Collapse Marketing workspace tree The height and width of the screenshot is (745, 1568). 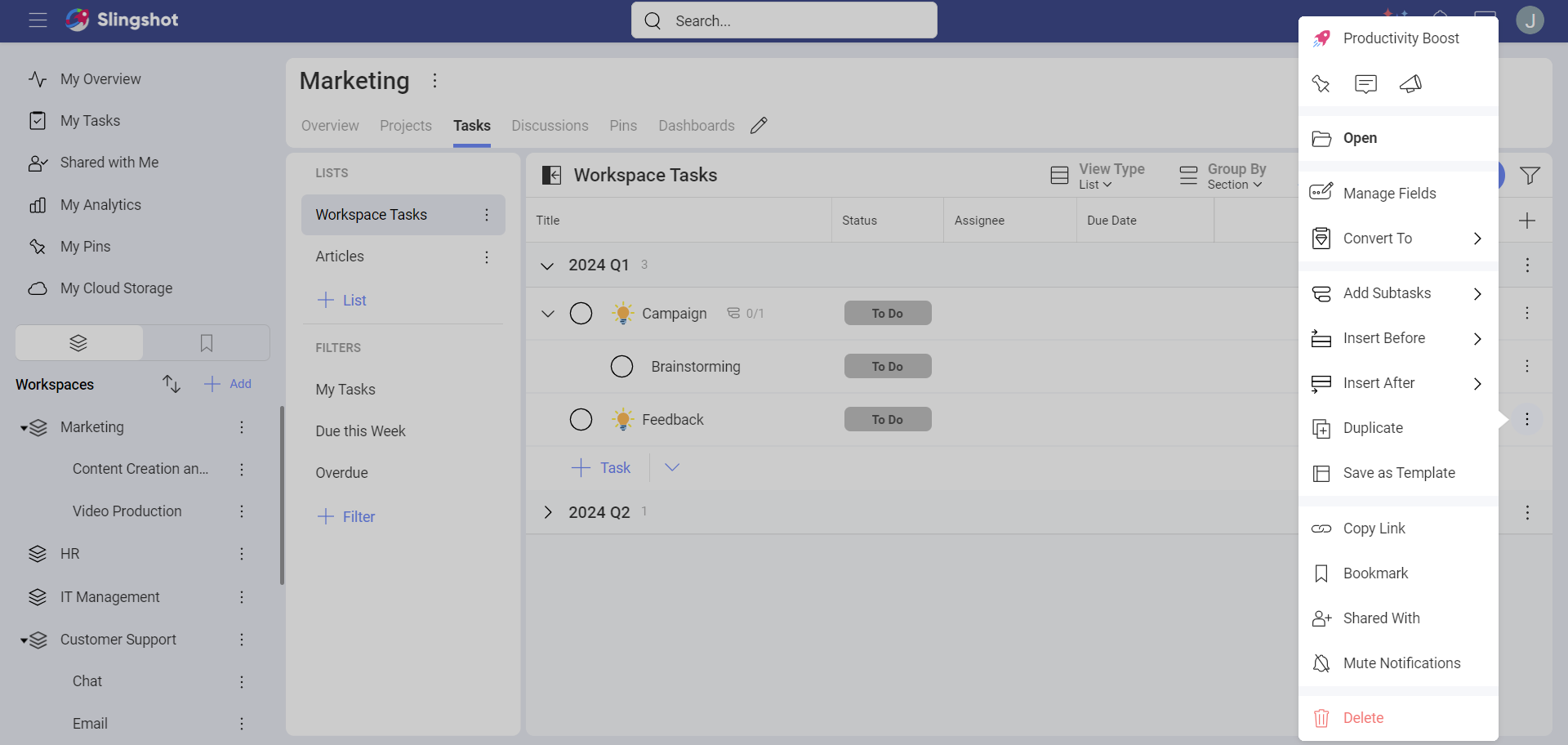pos(24,428)
